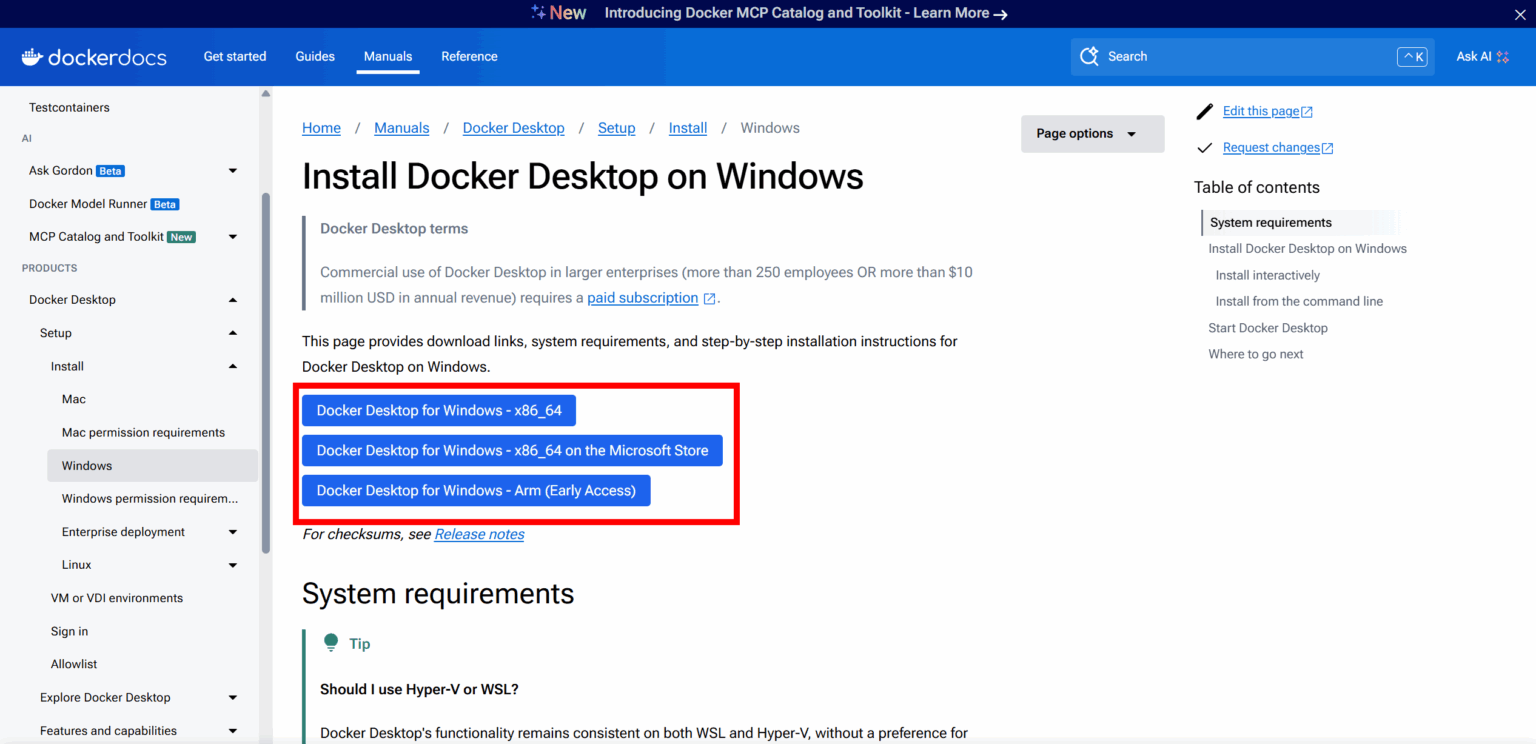Click the Docker docs whale logo

pos(32,57)
